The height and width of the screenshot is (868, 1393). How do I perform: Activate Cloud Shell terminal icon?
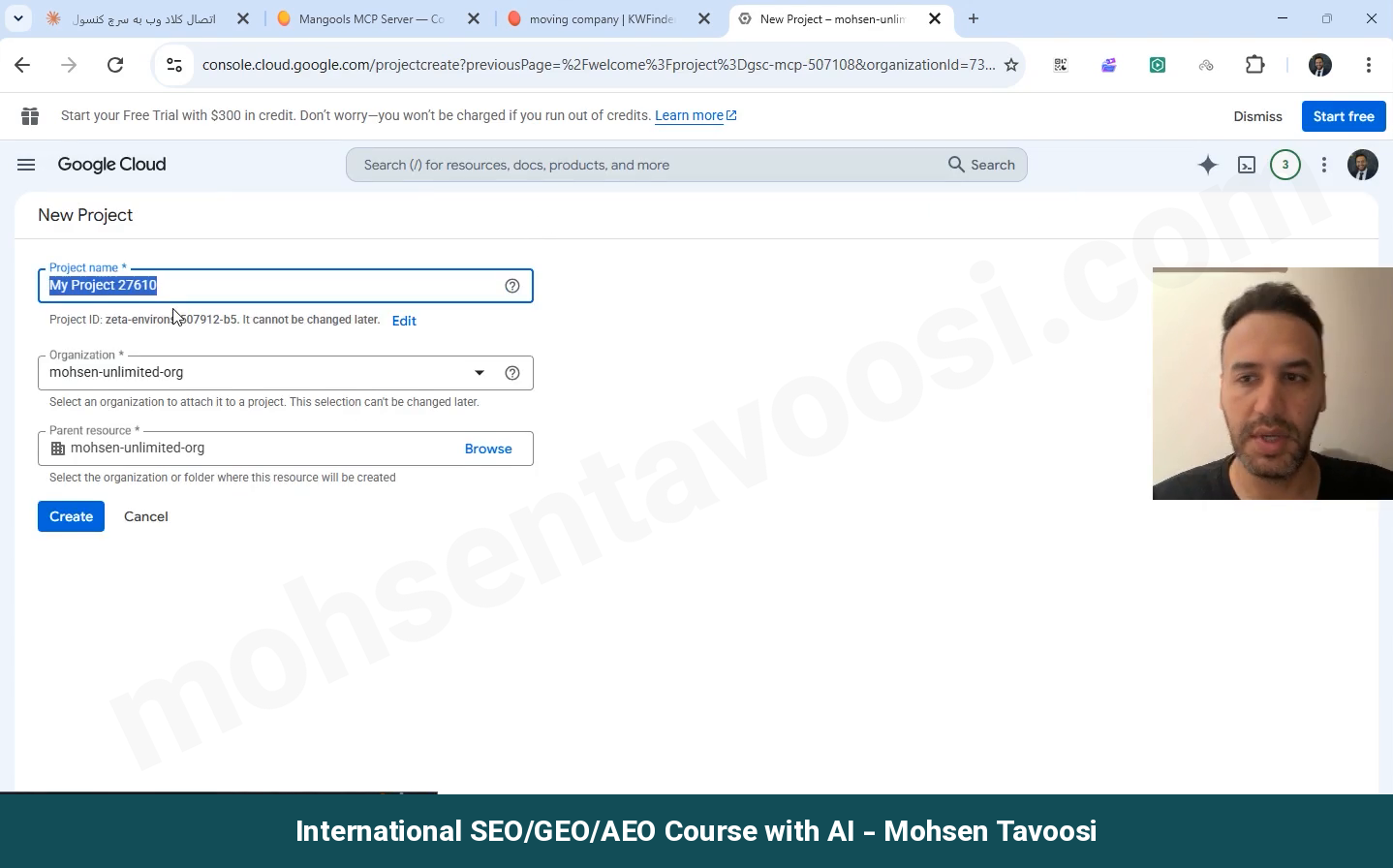click(1247, 165)
